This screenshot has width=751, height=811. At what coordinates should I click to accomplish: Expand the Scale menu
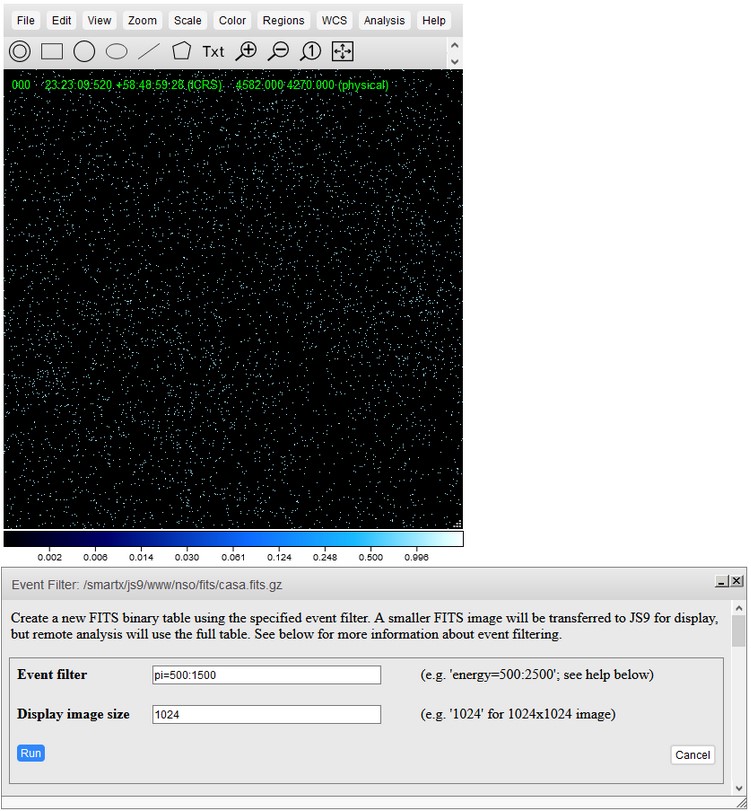coord(187,20)
